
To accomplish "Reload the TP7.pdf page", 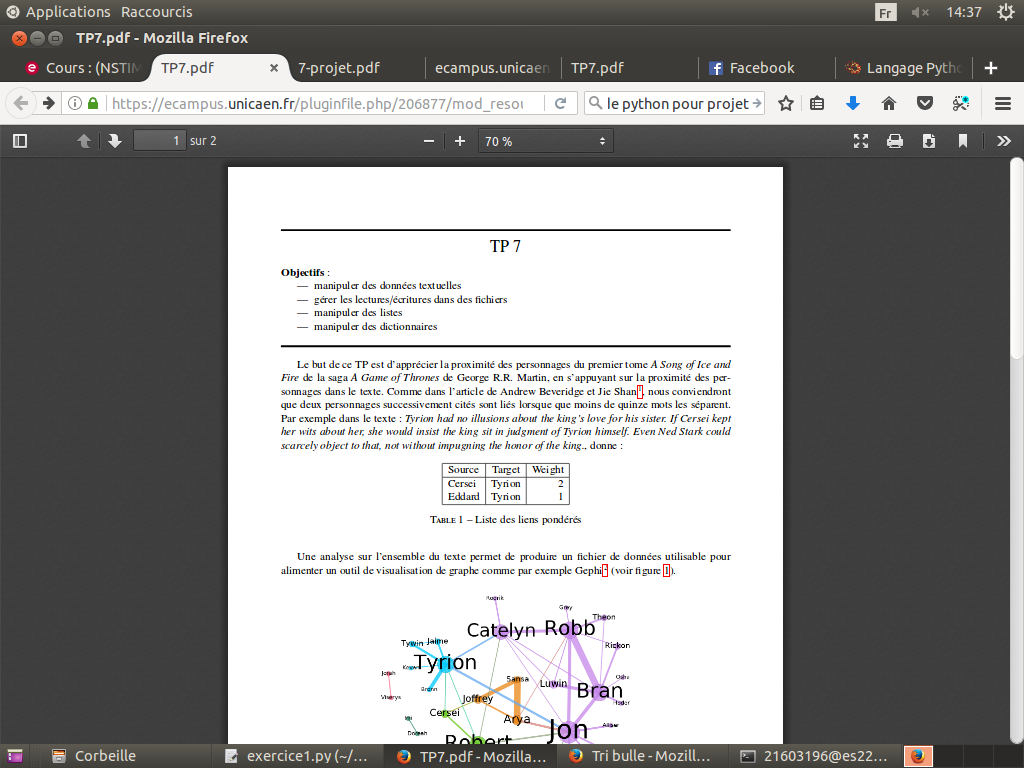I will point(561,103).
